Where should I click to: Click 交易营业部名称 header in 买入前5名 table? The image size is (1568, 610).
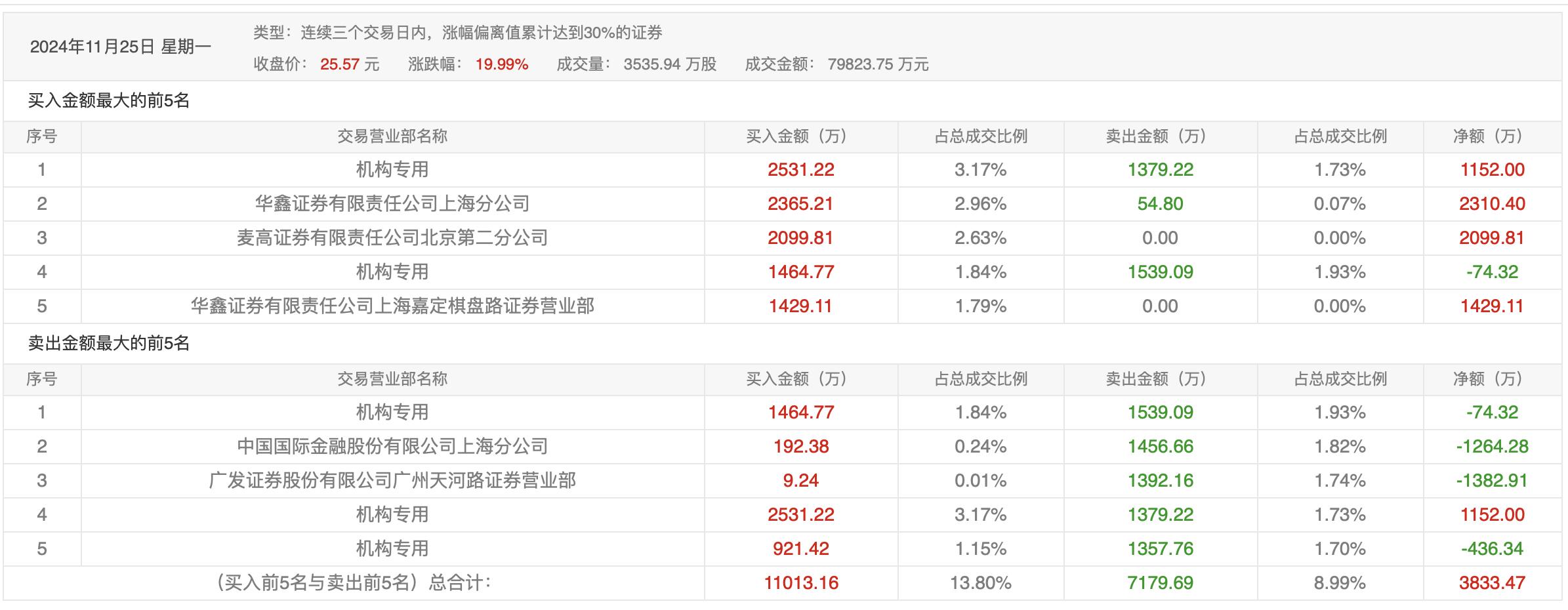pyautogui.click(x=392, y=136)
